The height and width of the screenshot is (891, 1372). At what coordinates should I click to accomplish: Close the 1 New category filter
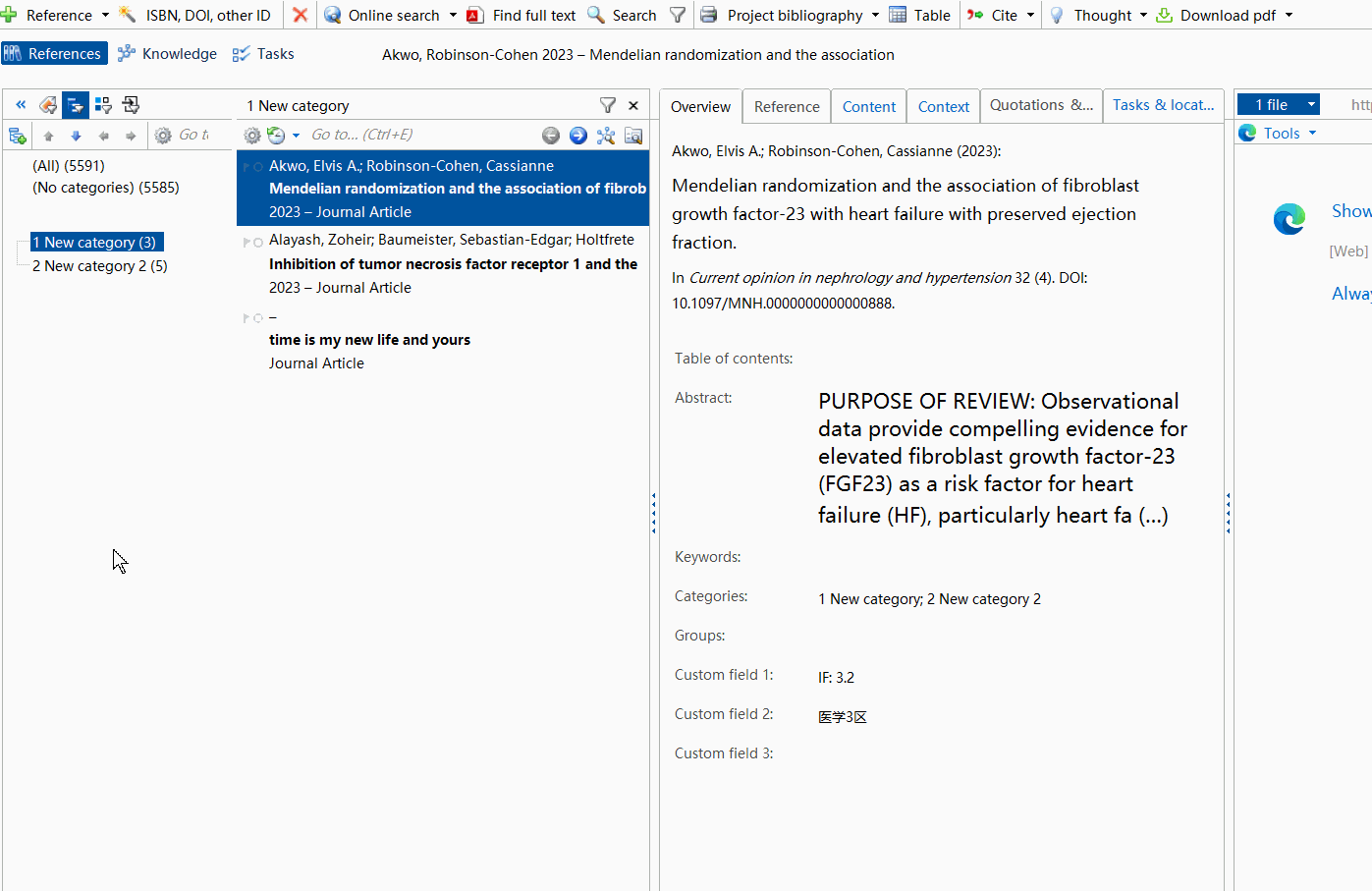(633, 105)
